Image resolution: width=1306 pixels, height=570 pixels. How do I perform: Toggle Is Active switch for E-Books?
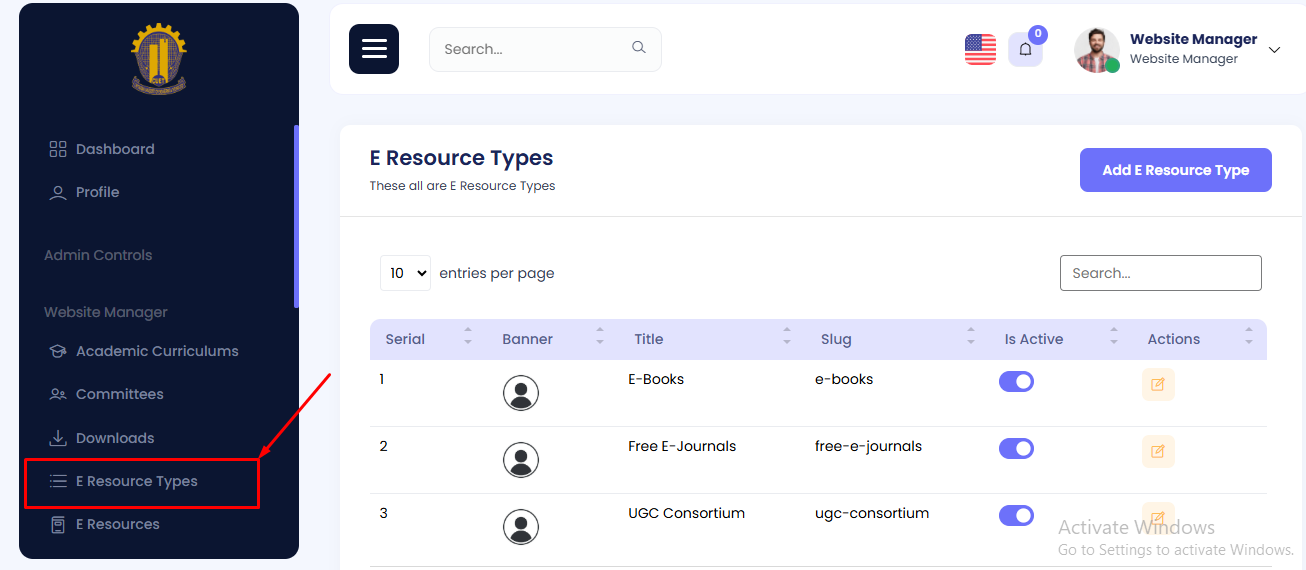(x=1016, y=381)
